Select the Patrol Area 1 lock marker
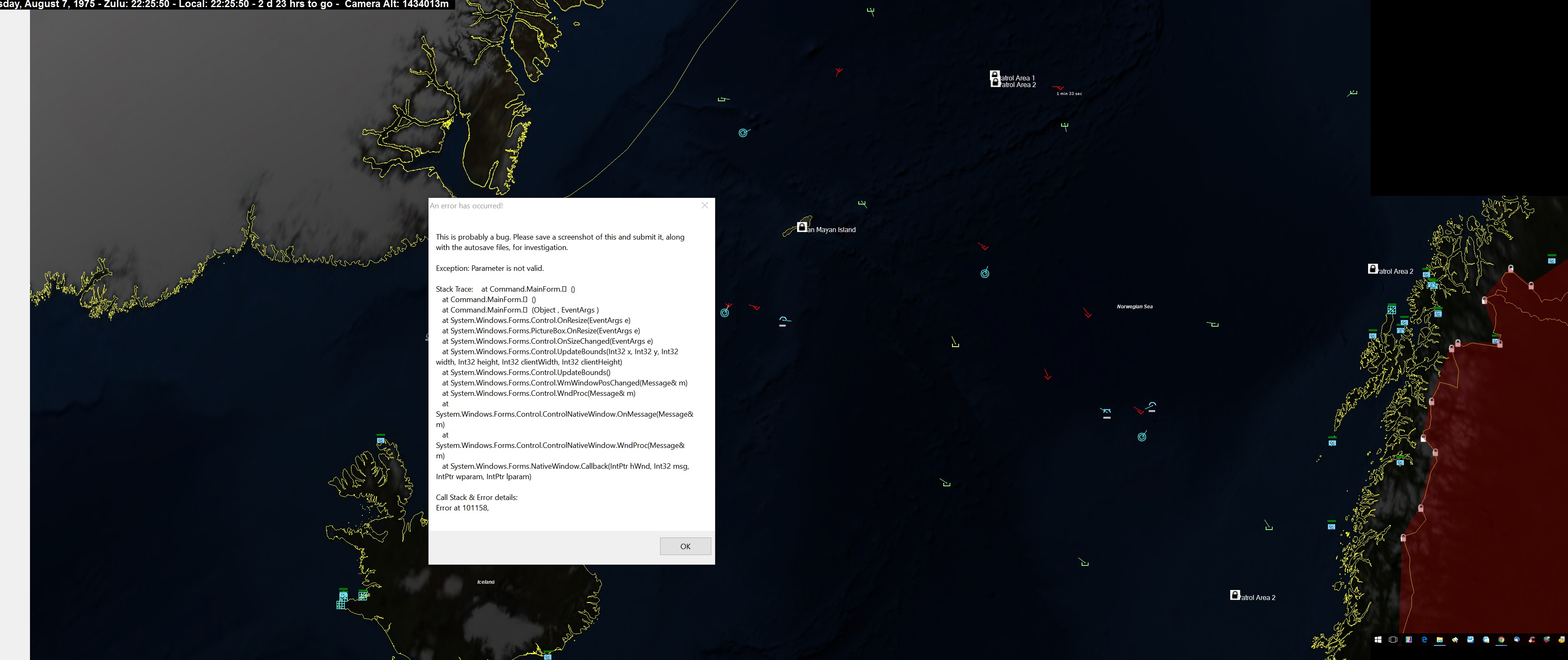The image size is (1568, 660). (x=995, y=75)
